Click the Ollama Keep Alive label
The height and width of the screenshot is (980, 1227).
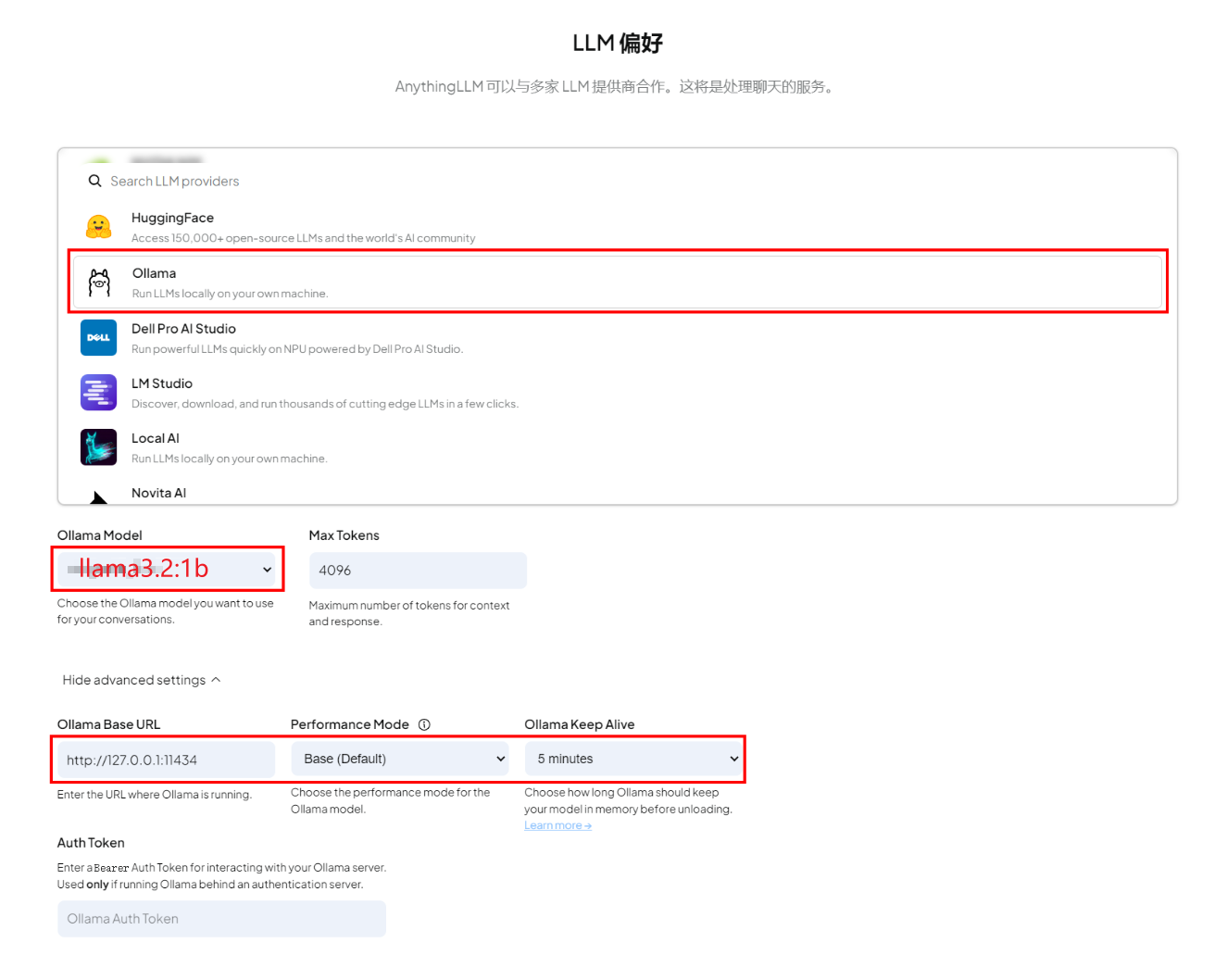tap(580, 724)
